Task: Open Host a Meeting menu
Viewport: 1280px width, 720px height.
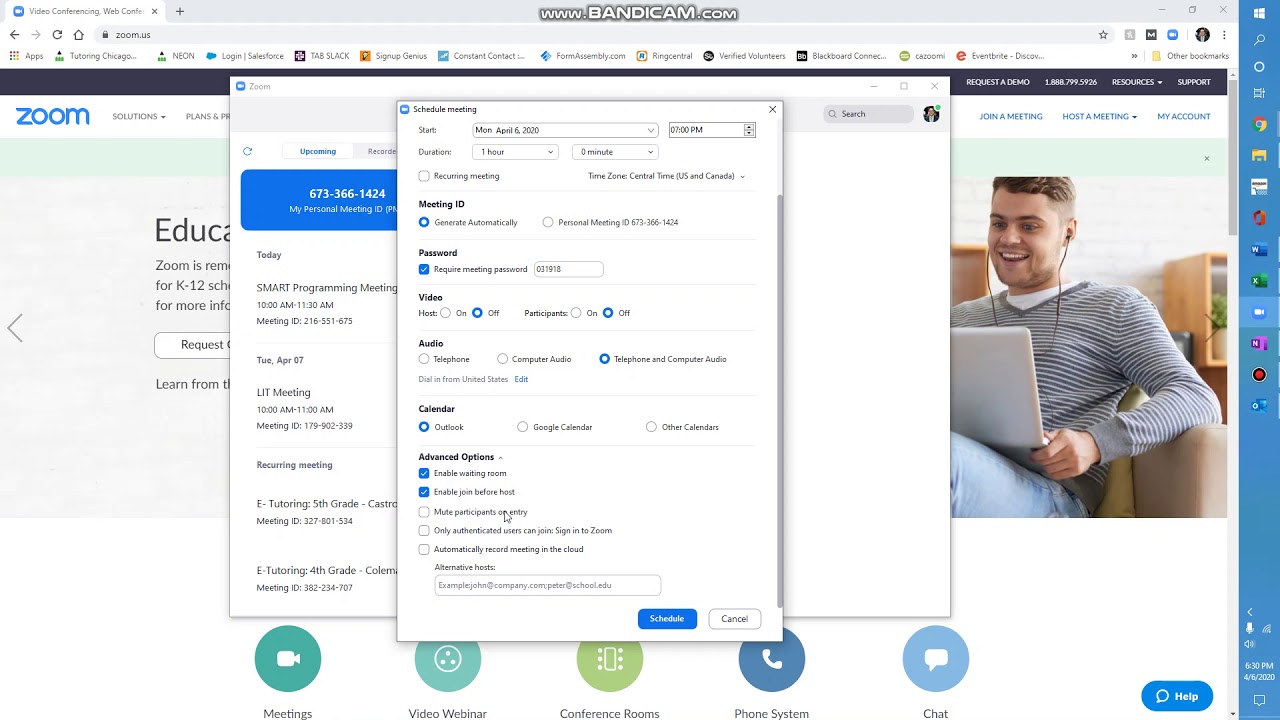Action: click(x=1099, y=116)
